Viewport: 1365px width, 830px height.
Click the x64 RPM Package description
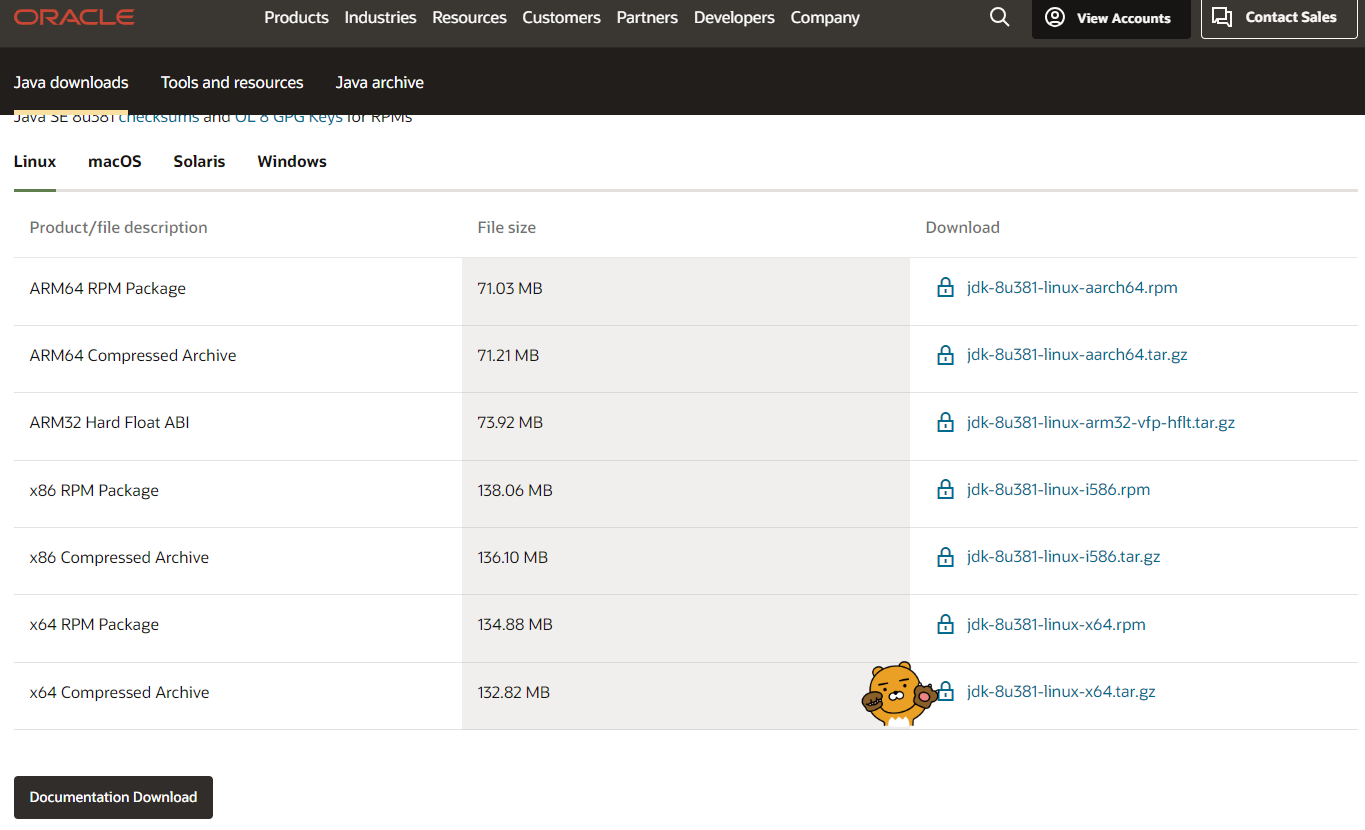pyautogui.click(x=94, y=624)
